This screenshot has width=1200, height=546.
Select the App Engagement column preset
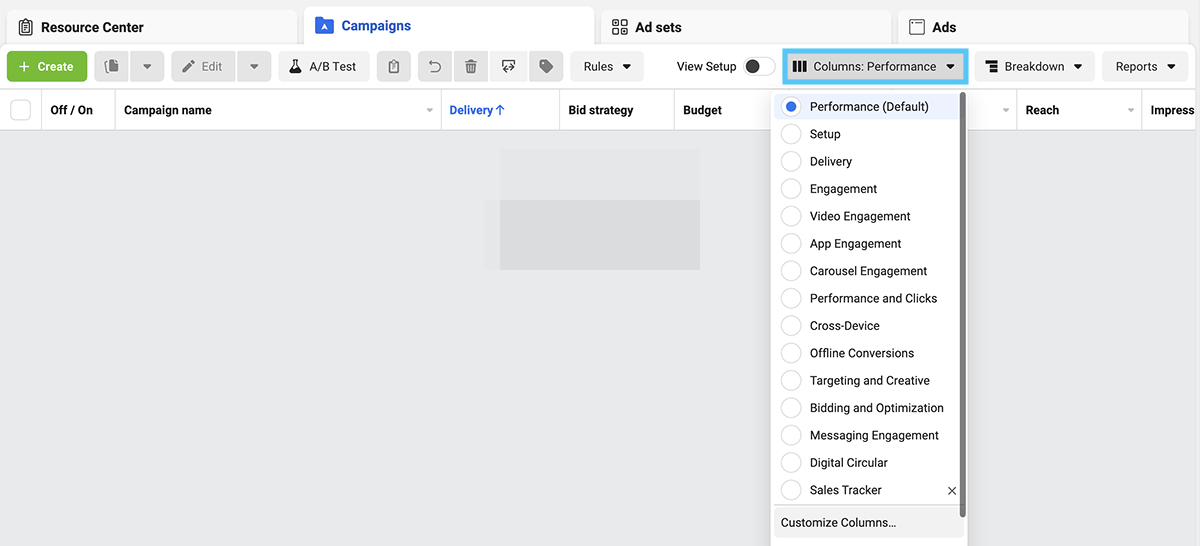(867, 243)
